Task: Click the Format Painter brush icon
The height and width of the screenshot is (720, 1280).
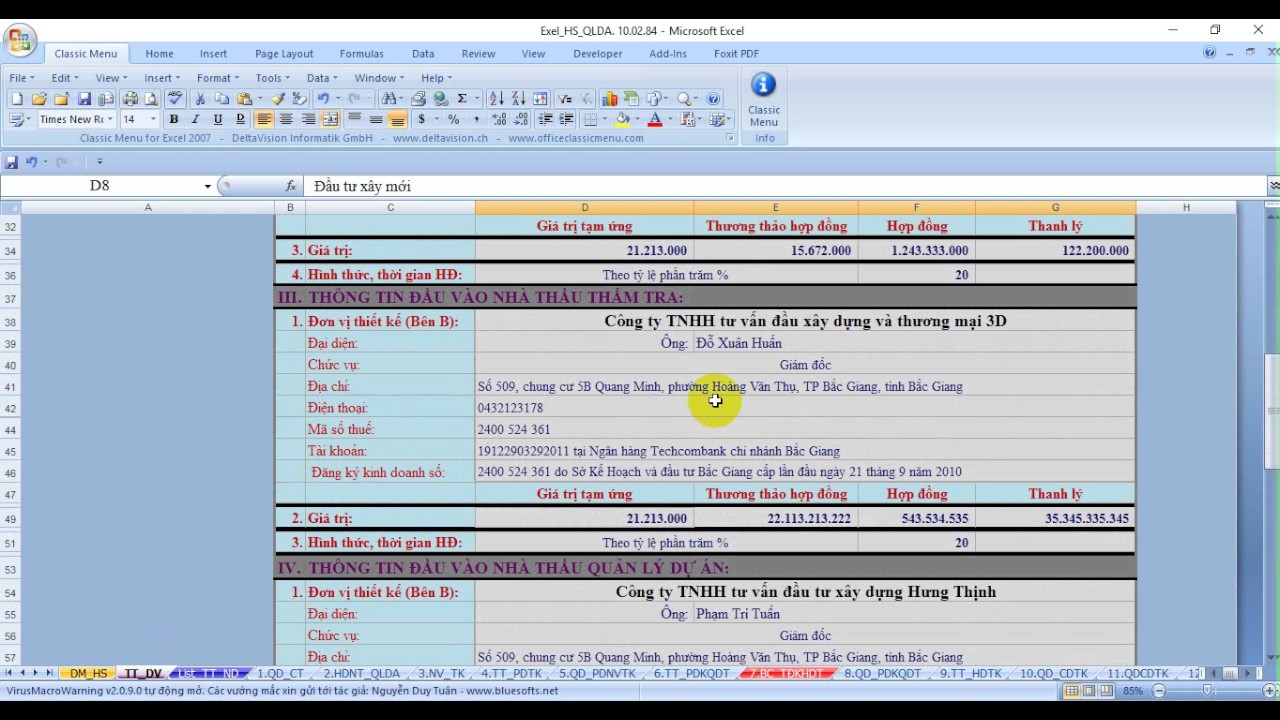Action: pos(277,99)
